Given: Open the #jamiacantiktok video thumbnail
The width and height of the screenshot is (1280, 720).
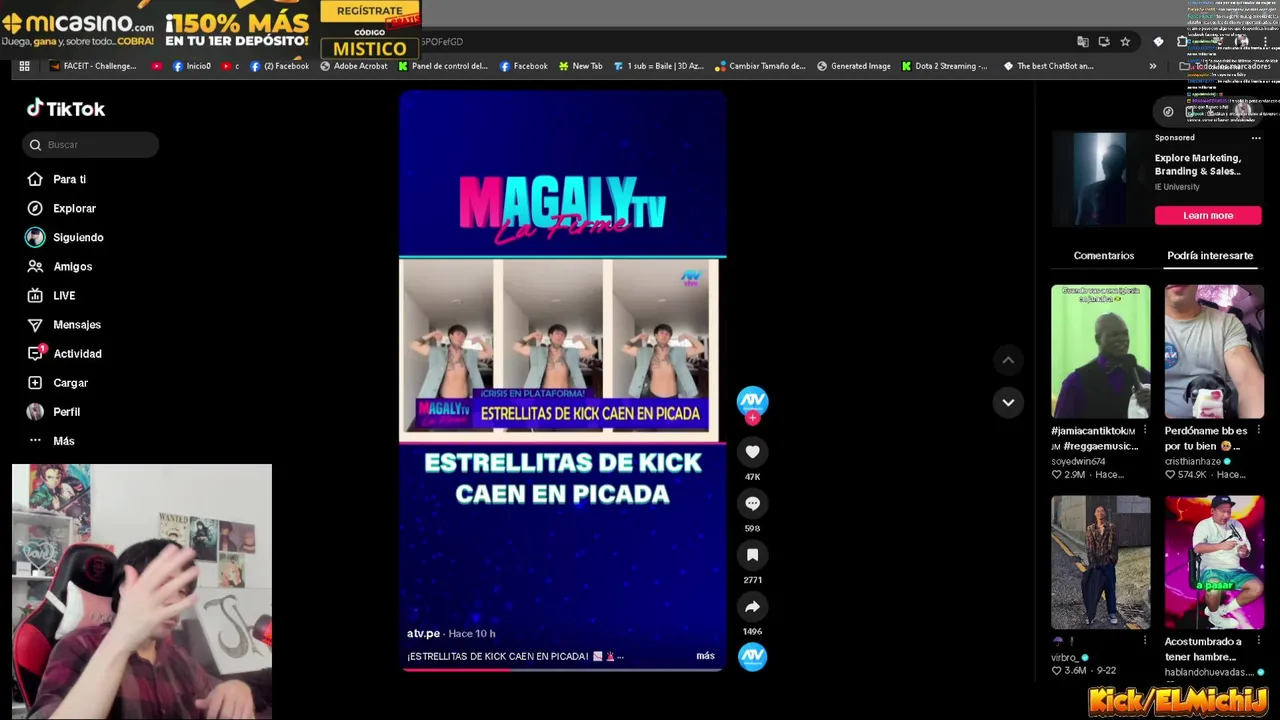Looking at the screenshot, I should point(1100,351).
